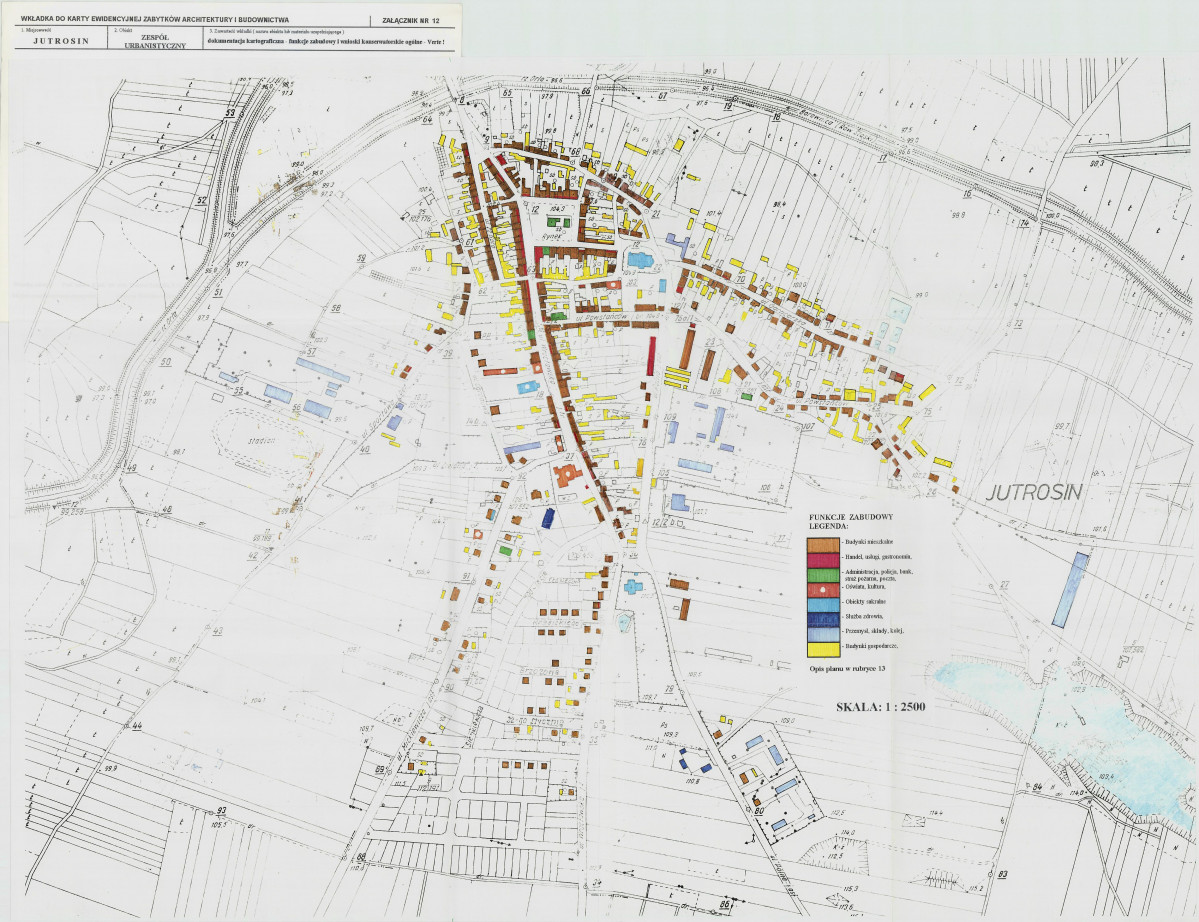This screenshot has width=1199, height=922.
Task: Click the dark blue 'Służba zdrowia' swatch
Action: pos(822,620)
